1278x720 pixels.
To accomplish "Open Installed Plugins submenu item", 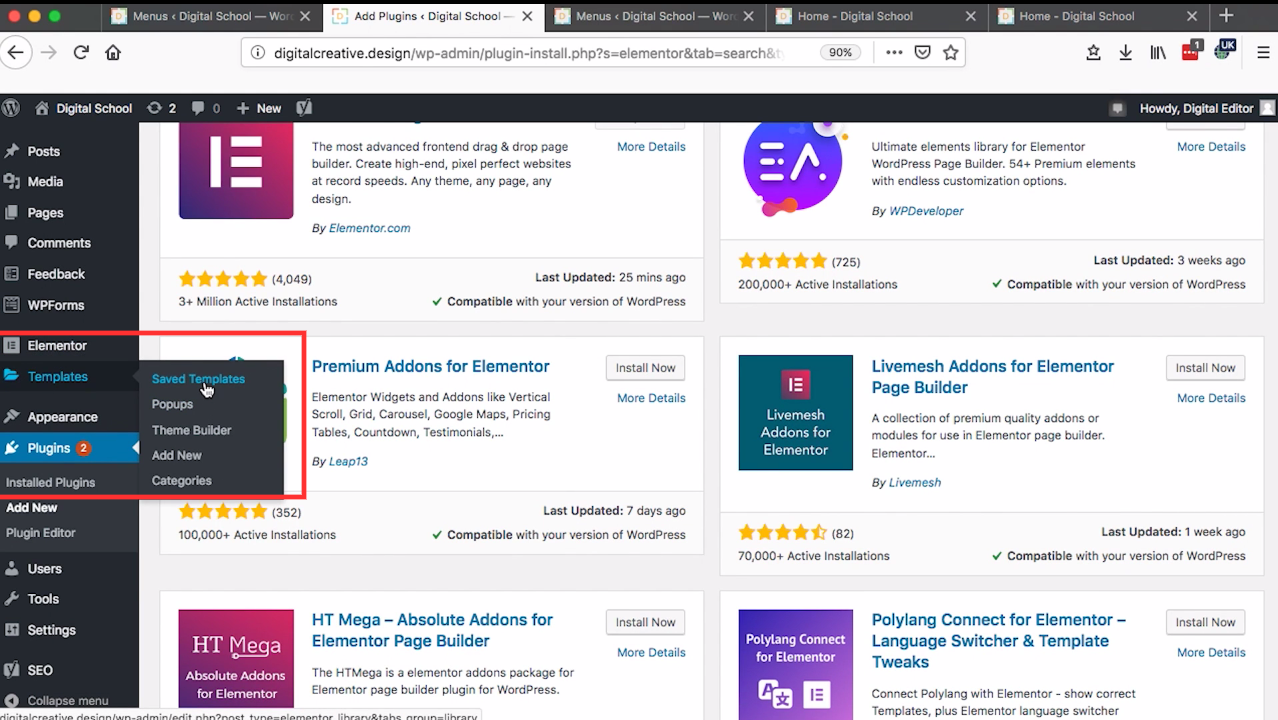I will [x=50, y=482].
